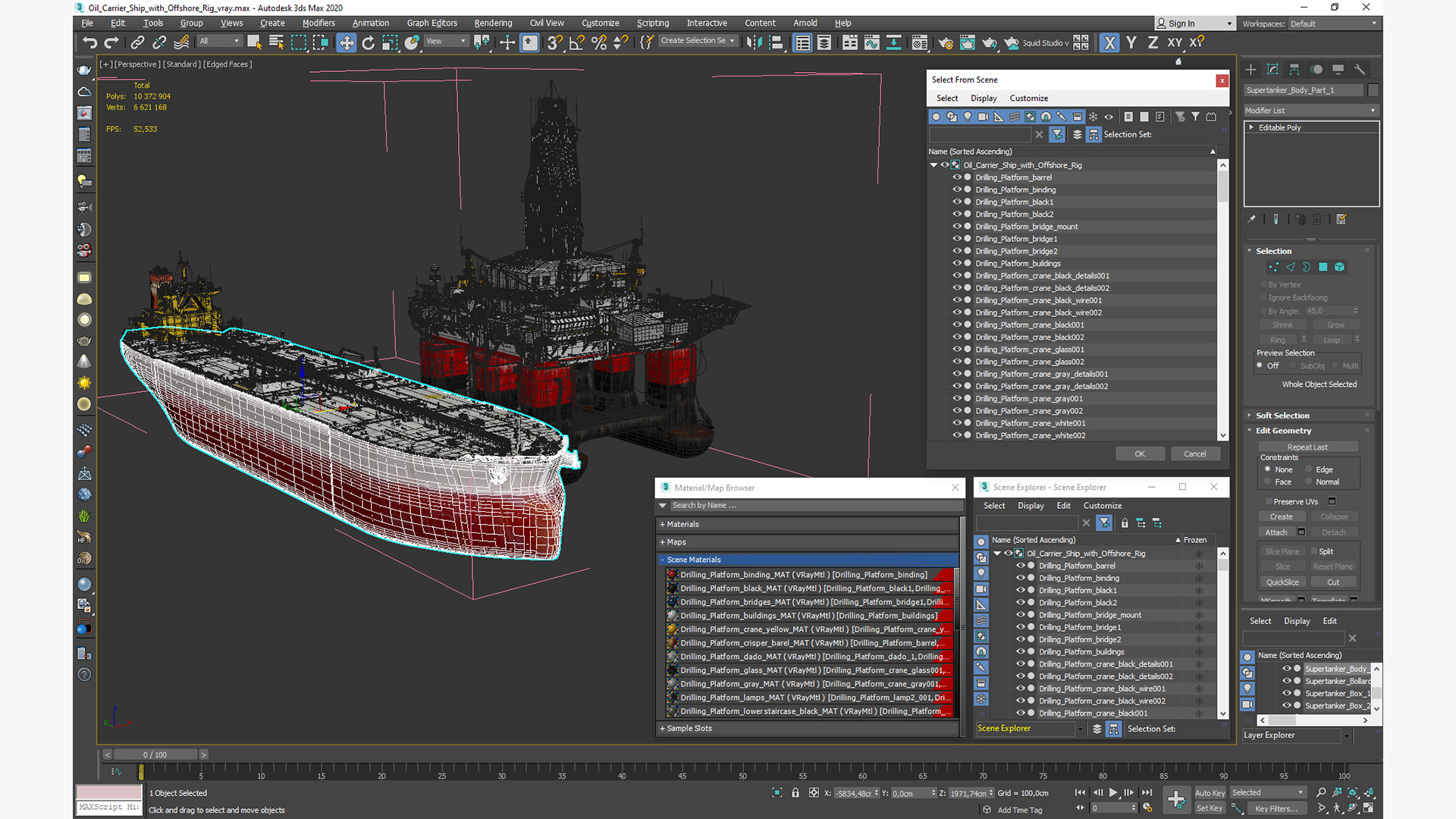Open the Utilities command panel wrench

click(x=1360, y=69)
